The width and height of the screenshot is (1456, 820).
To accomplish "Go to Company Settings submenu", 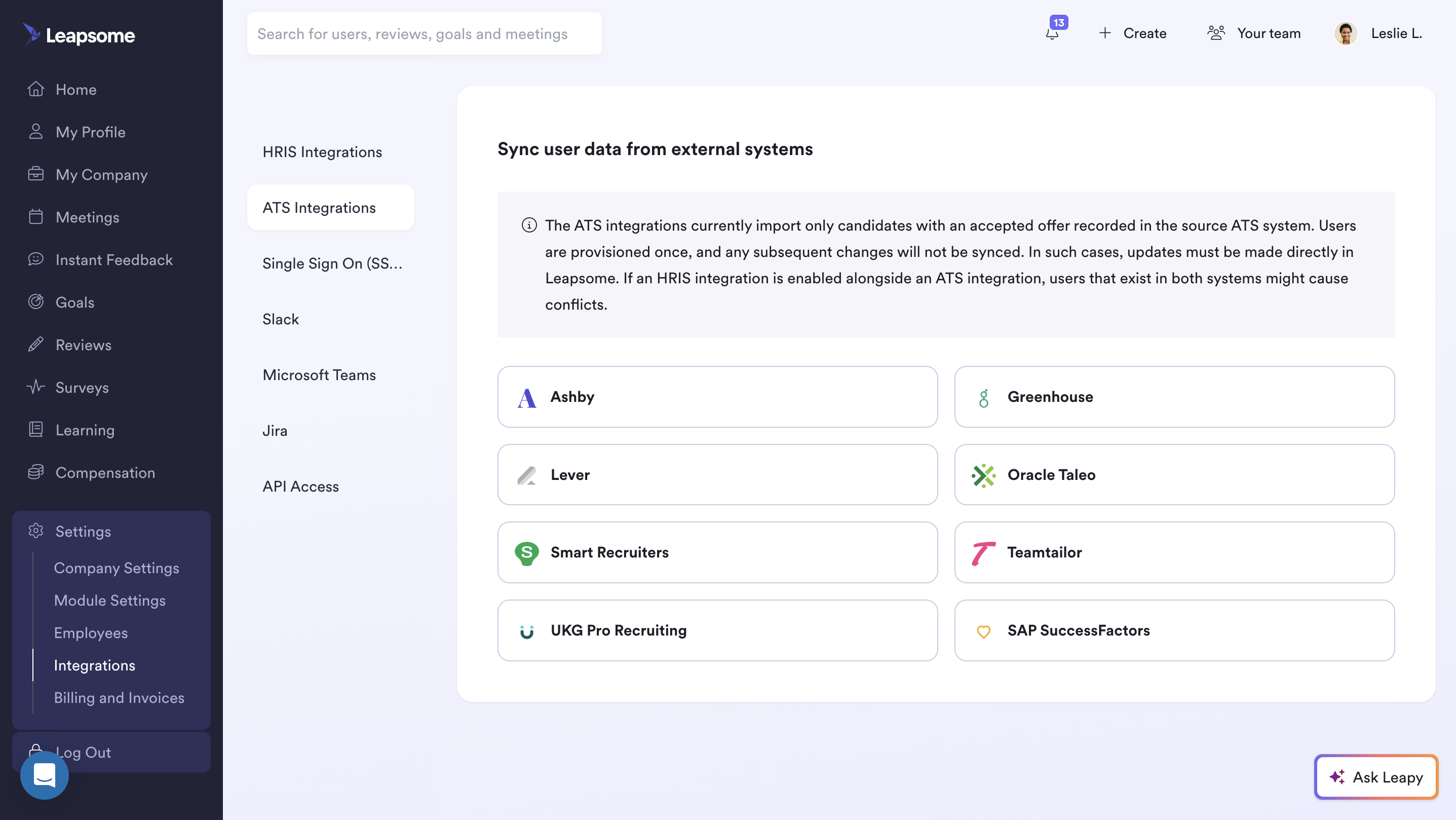I will point(117,568).
